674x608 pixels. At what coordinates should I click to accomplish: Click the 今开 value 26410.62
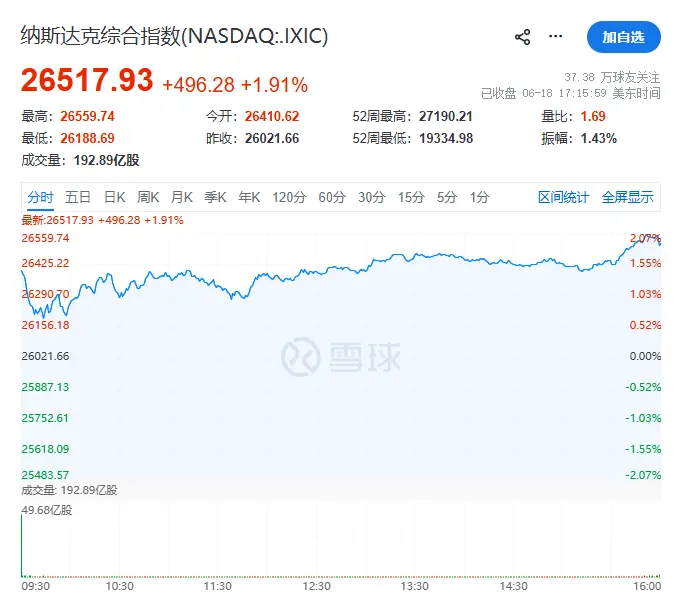click(272, 116)
